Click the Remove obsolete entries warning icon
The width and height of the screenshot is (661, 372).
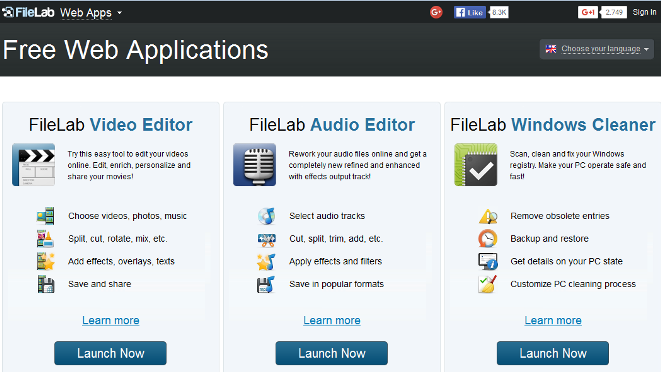(x=488, y=216)
